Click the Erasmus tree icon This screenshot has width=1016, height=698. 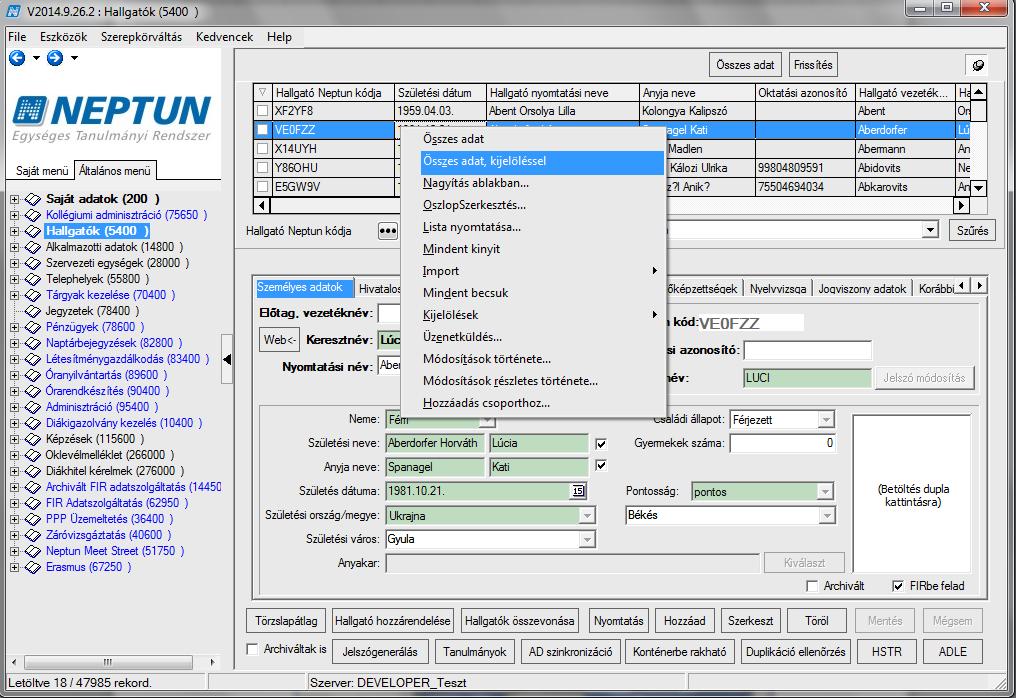tap(32, 567)
